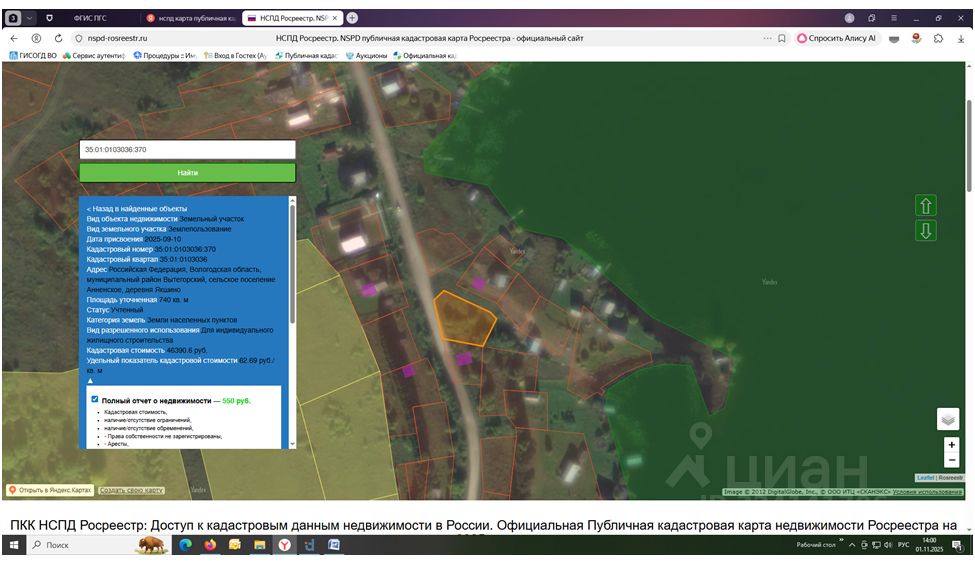Viewport: 975px width, 564px height.
Task: Close the НСПД Росреестр tab
Action: (x=335, y=18)
